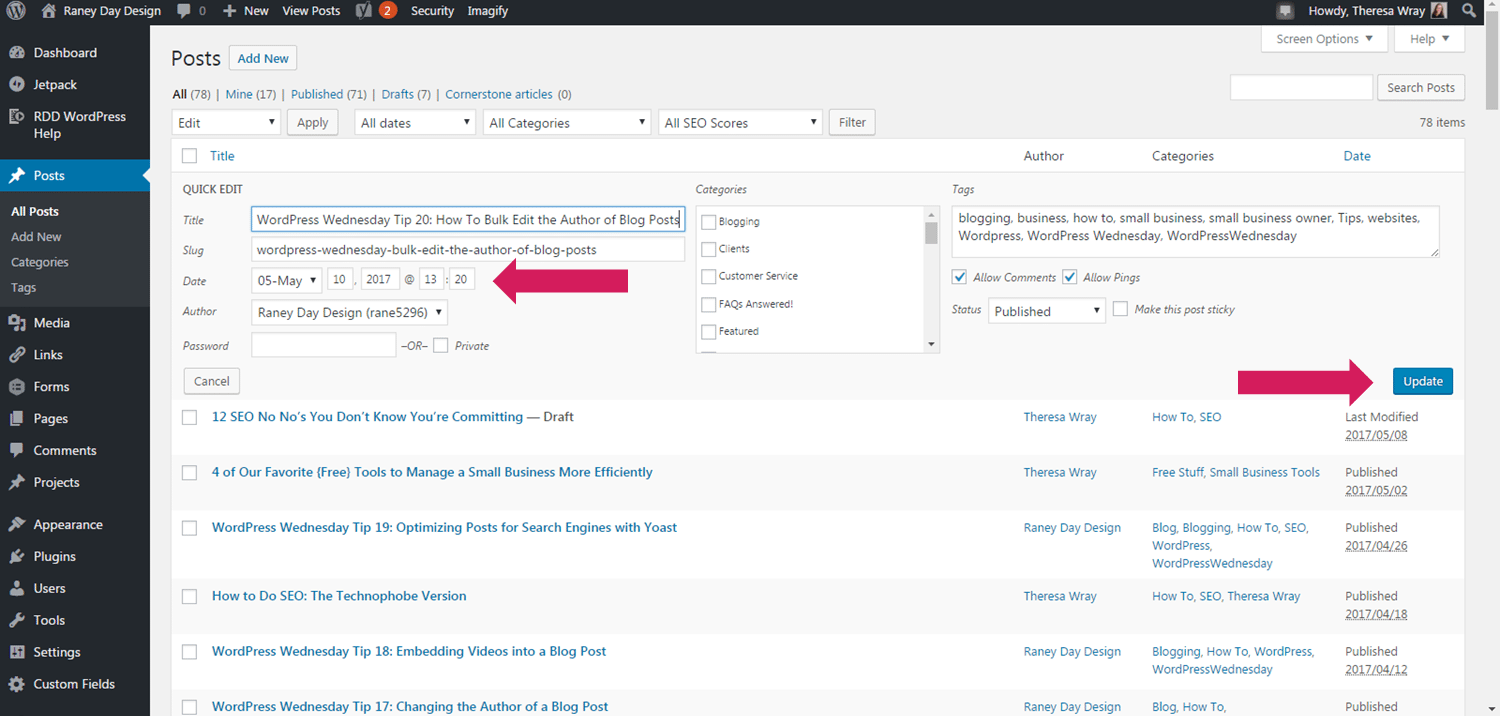Open the All SEO Scores dropdown
This screenshot has width=1500, height=716.
(740, 122)
